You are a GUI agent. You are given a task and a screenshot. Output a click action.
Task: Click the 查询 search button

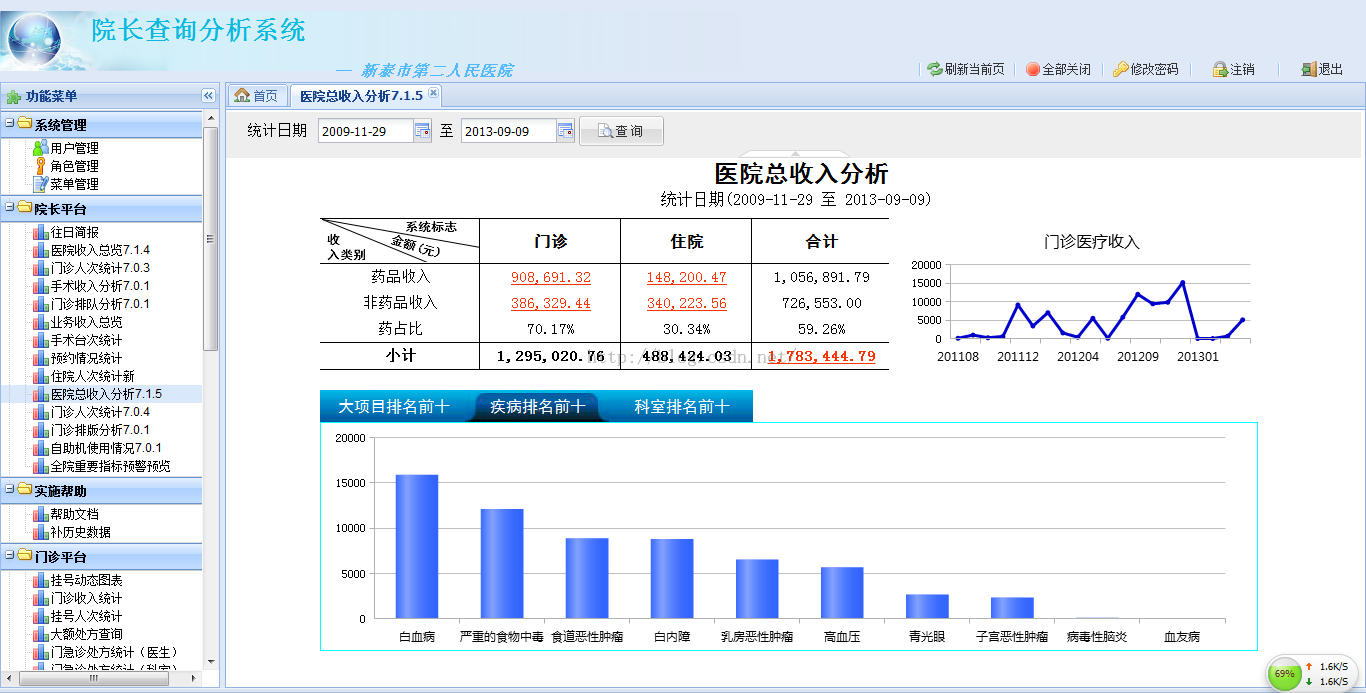(621, 131)
